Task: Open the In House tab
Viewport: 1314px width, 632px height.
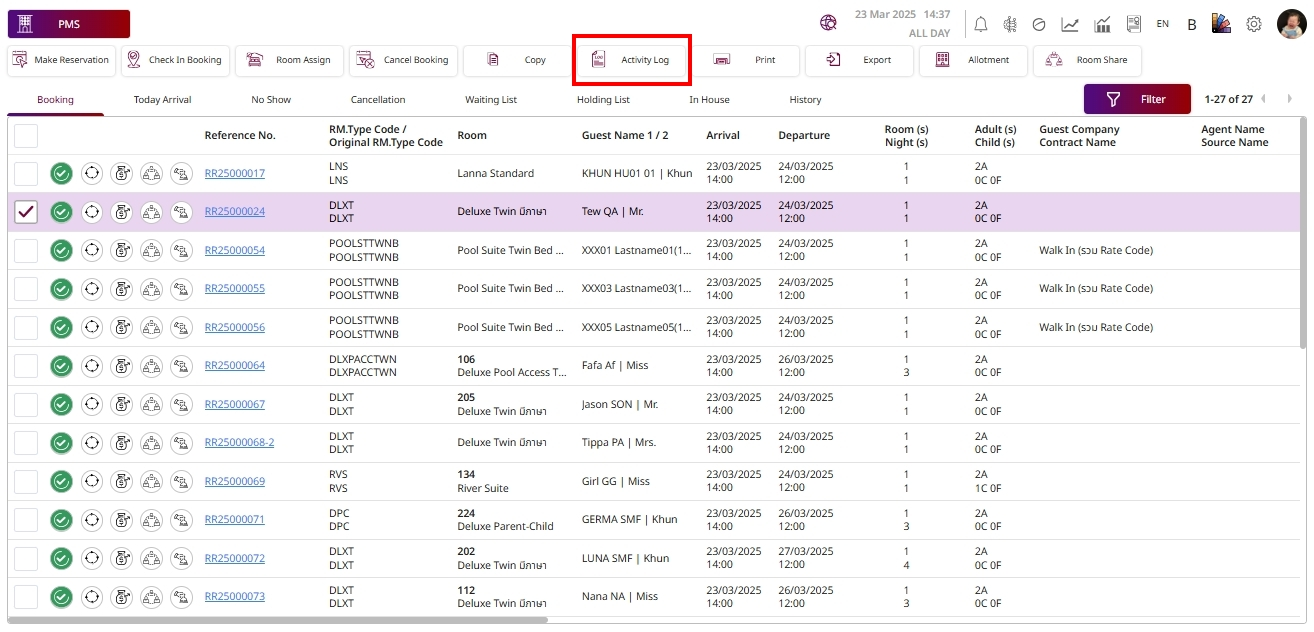Action: coord(709,100)
